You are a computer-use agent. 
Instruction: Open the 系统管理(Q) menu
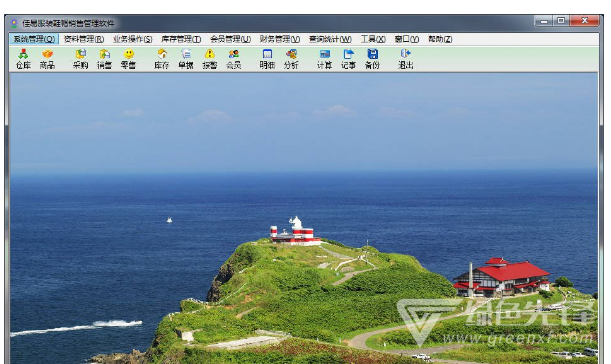(34, 39)
